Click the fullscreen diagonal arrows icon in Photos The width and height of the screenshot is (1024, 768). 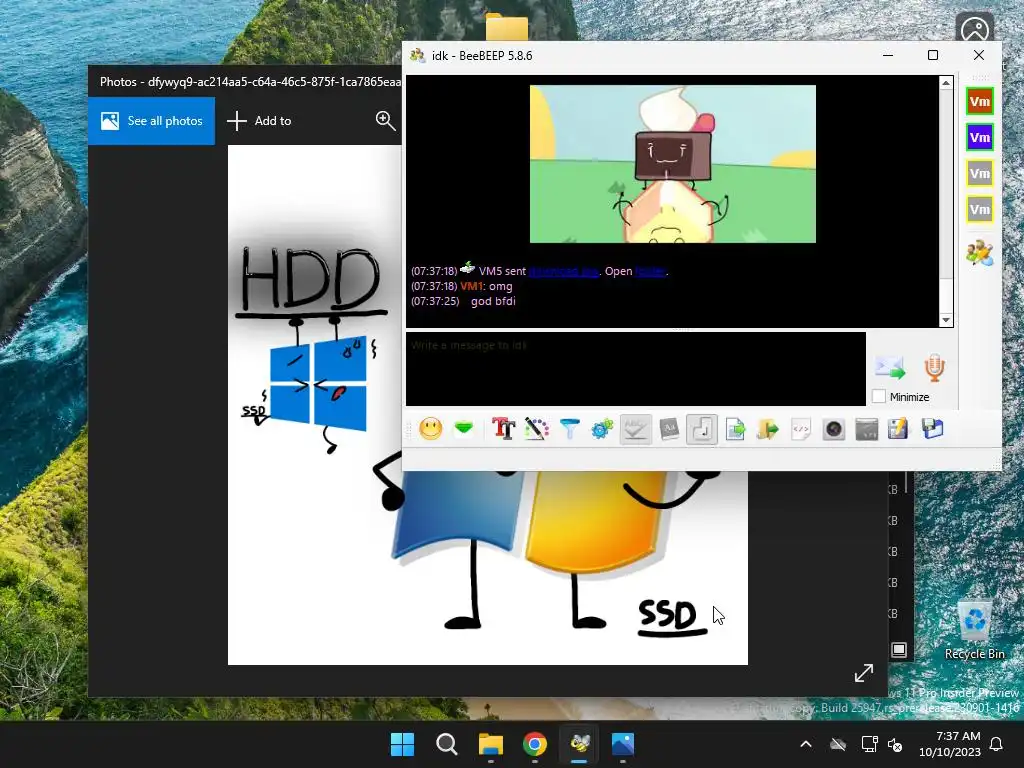click(864, 673)
